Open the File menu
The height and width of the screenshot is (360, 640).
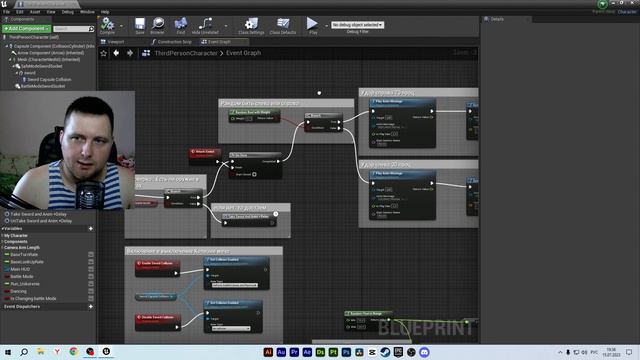point(6,12)
